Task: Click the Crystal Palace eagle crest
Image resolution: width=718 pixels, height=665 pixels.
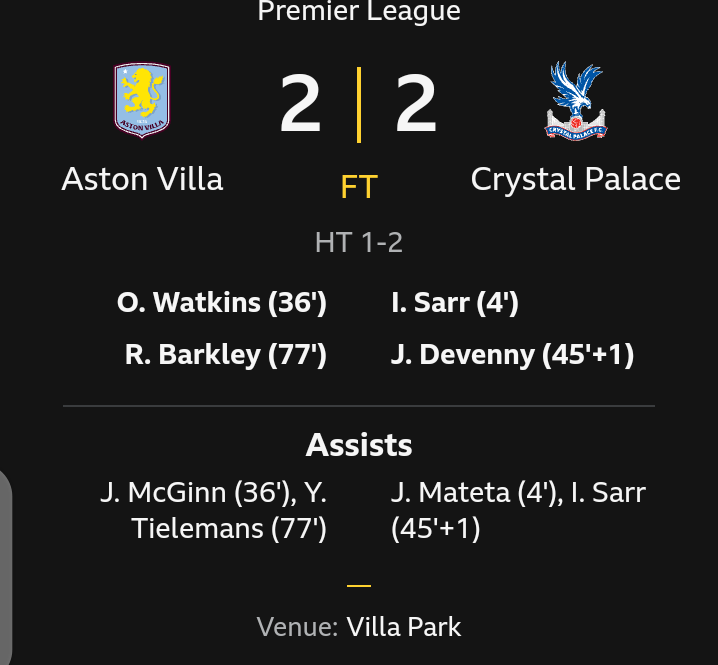Action: coord(576,100)
